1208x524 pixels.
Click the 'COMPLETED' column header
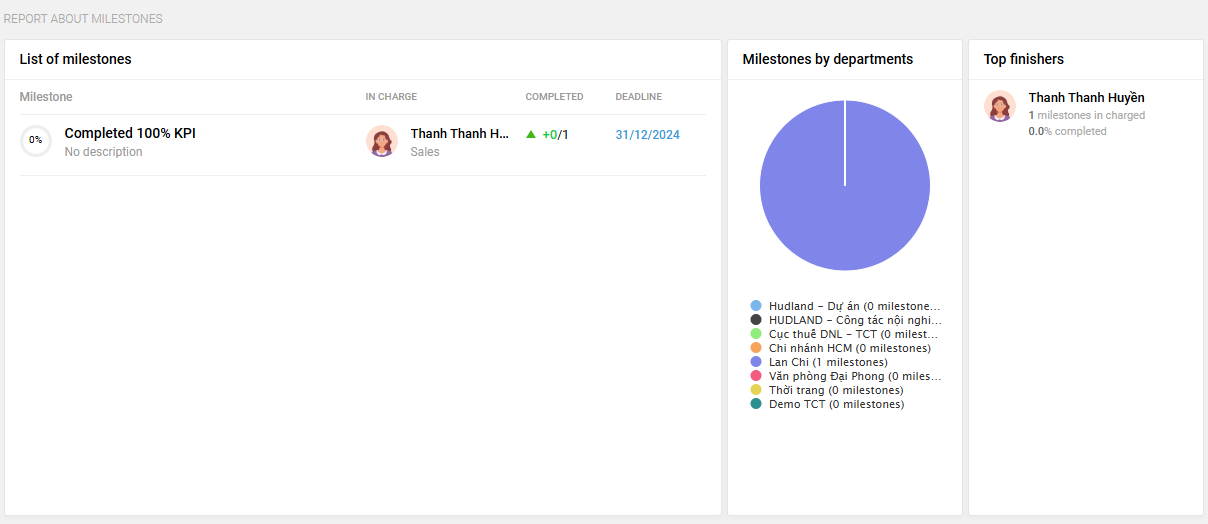point(554,97)
